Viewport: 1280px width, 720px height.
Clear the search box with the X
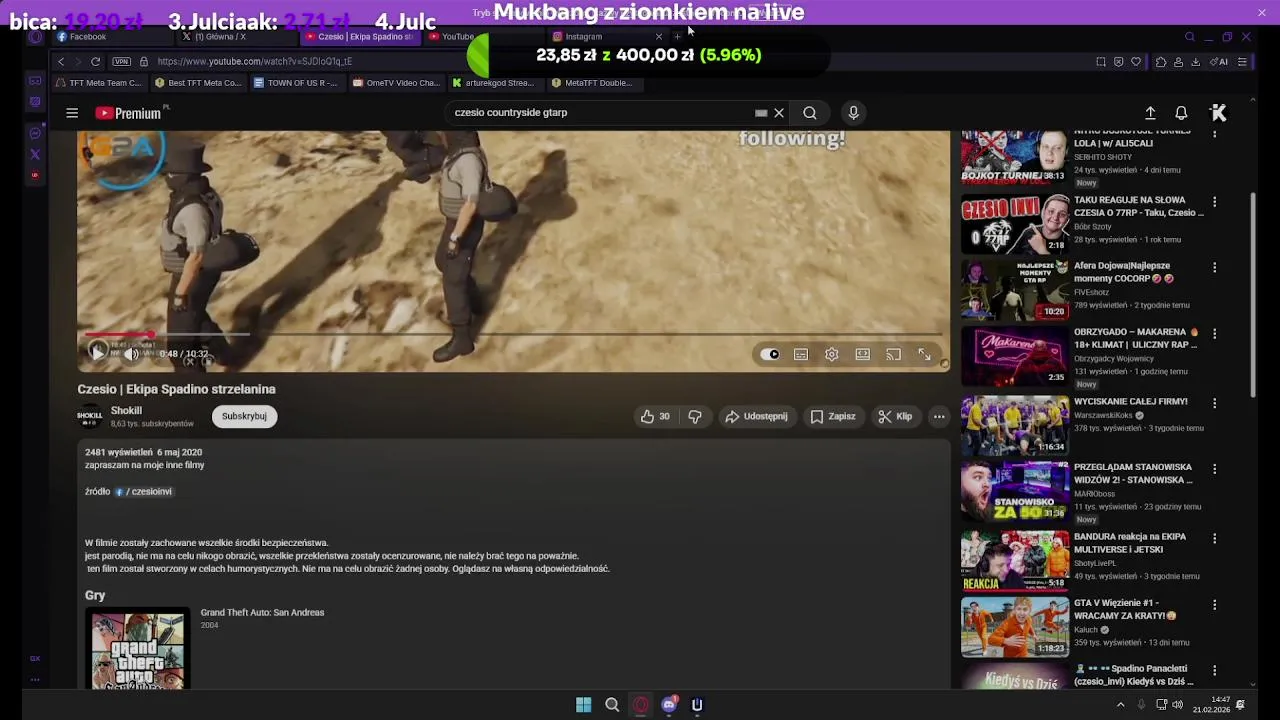point(779,113)
